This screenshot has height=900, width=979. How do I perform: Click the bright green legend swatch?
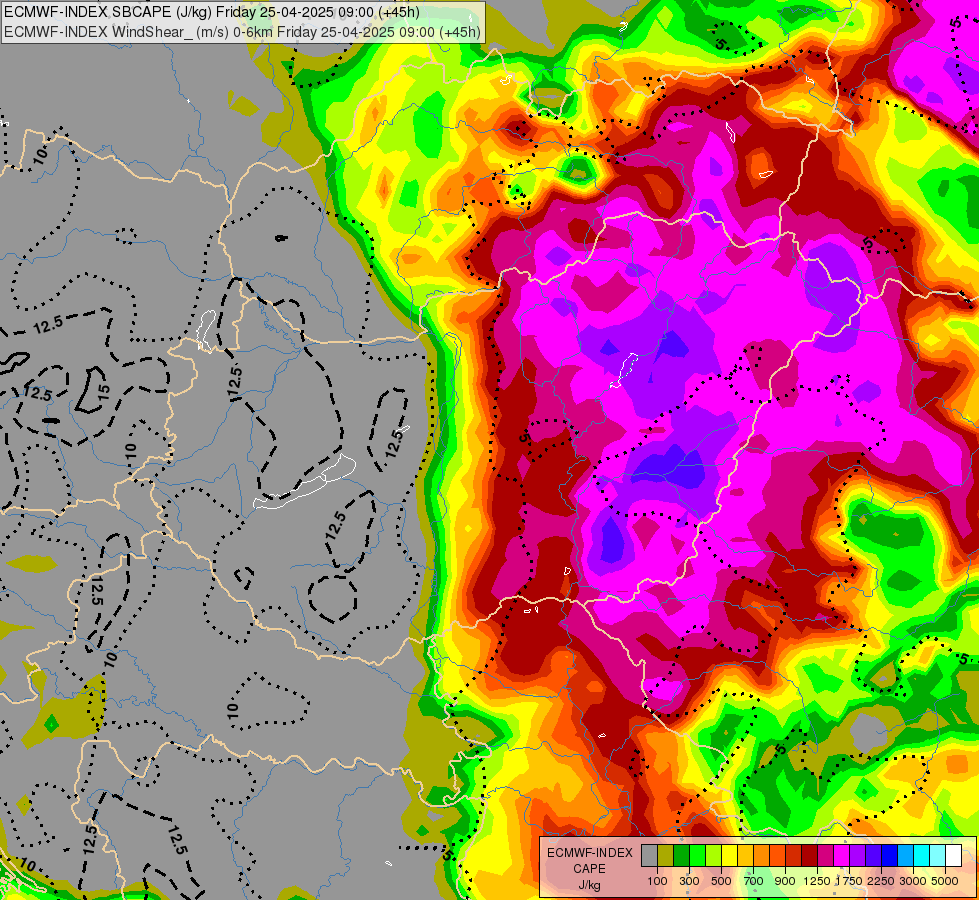(x=697, y=856)
